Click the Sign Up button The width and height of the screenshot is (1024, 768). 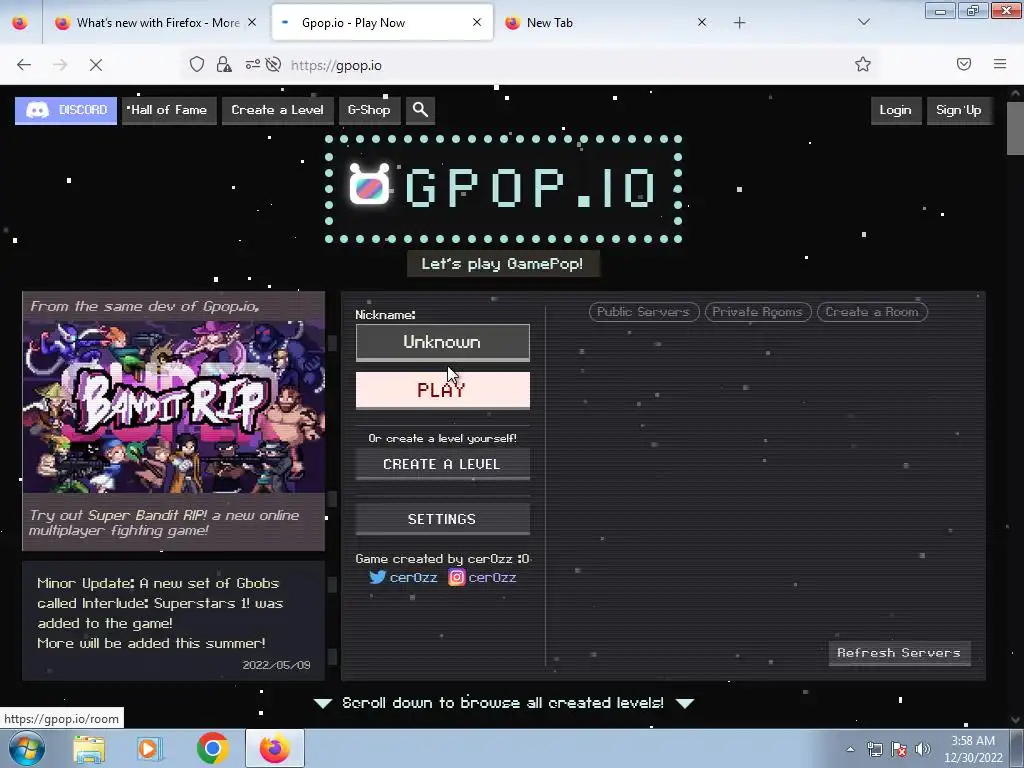coord(959,110)
